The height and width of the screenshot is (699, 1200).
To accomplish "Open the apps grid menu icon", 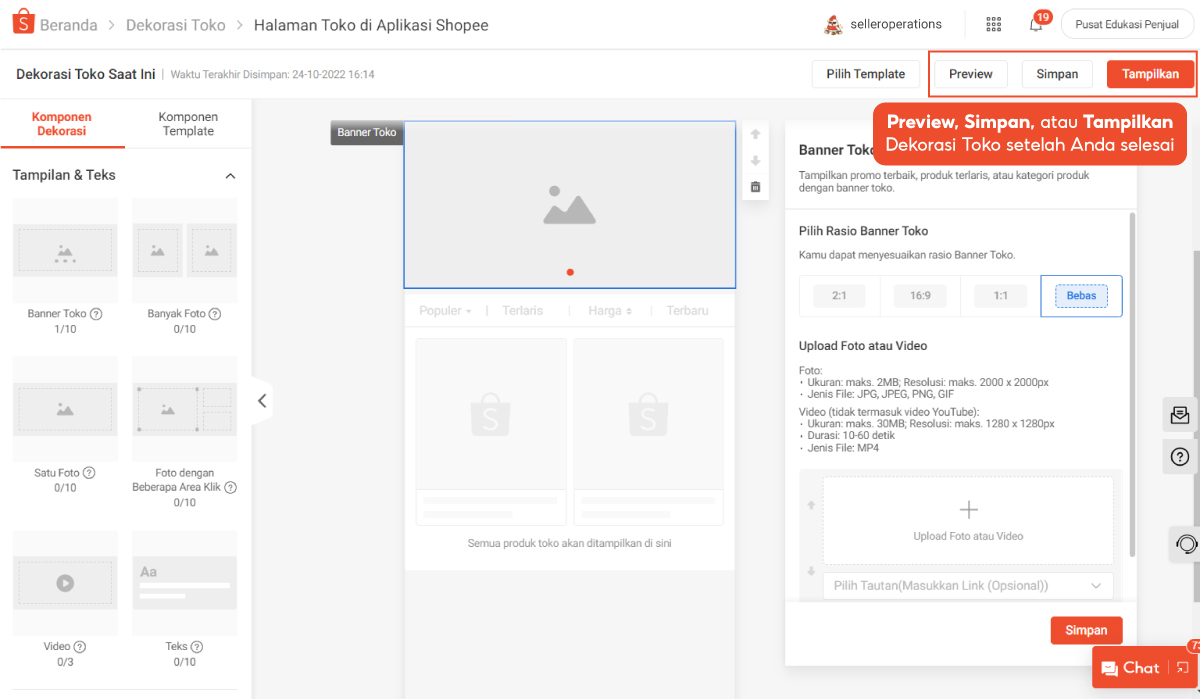I will 993,24.
